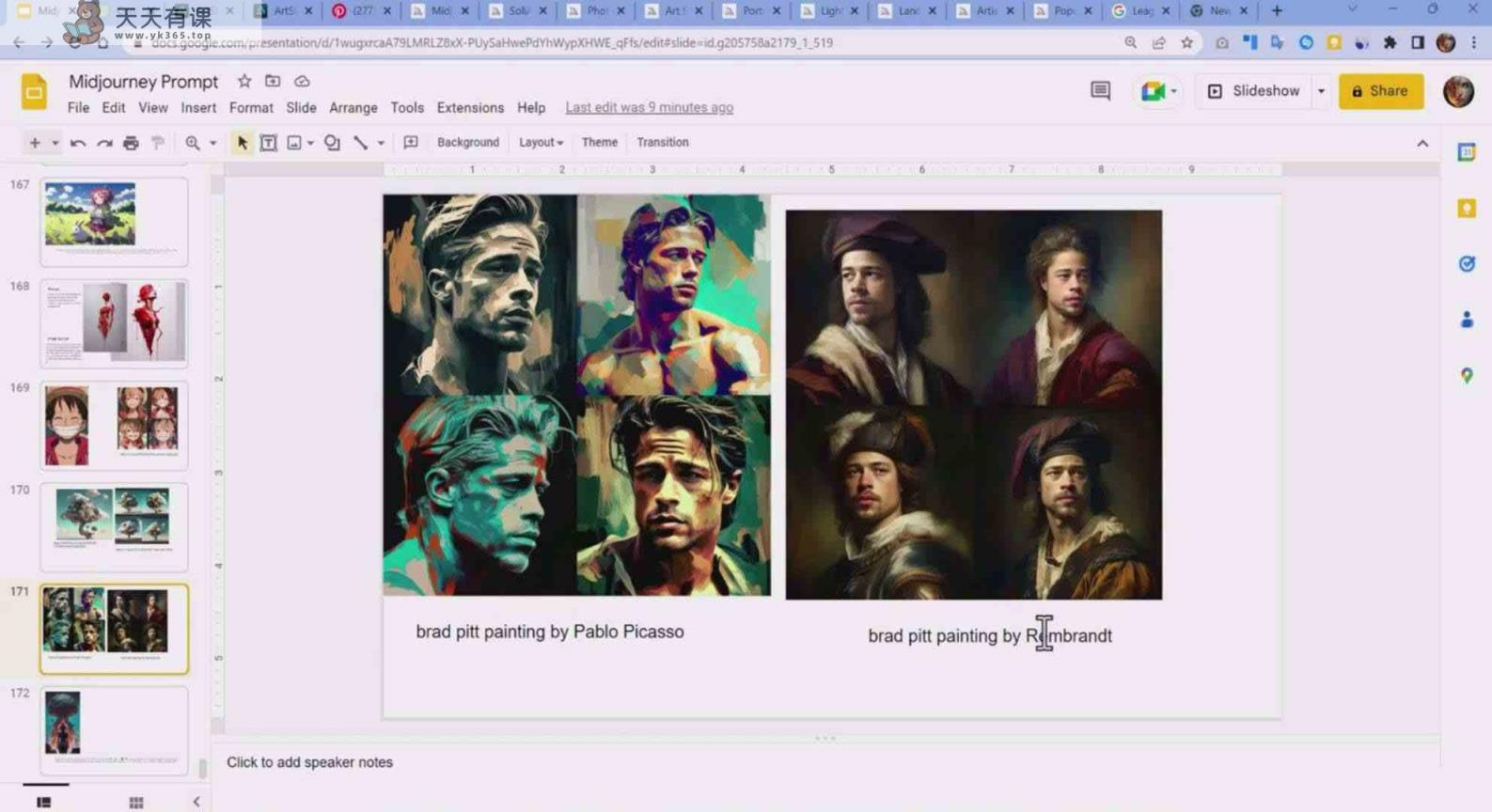The image size is (1492, 812).
Task: Open the File menu
Action: pyautogui.click(x=78, y=108)
